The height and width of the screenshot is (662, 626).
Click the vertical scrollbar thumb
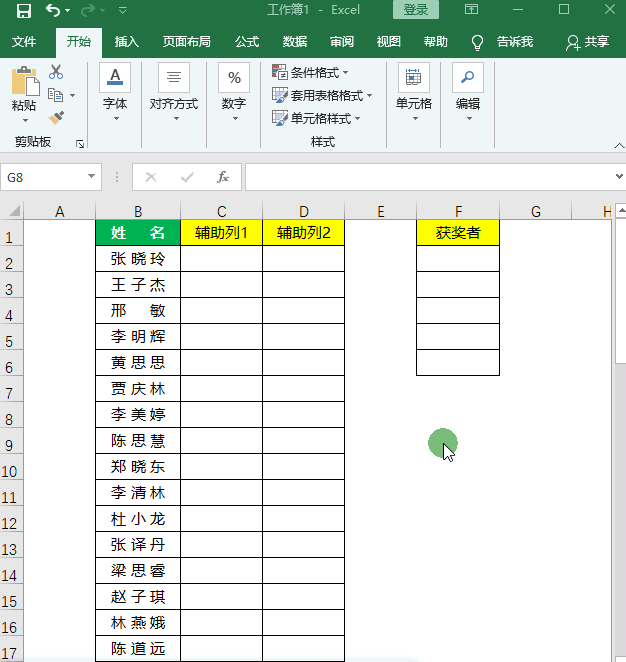[x=621, y=290]
